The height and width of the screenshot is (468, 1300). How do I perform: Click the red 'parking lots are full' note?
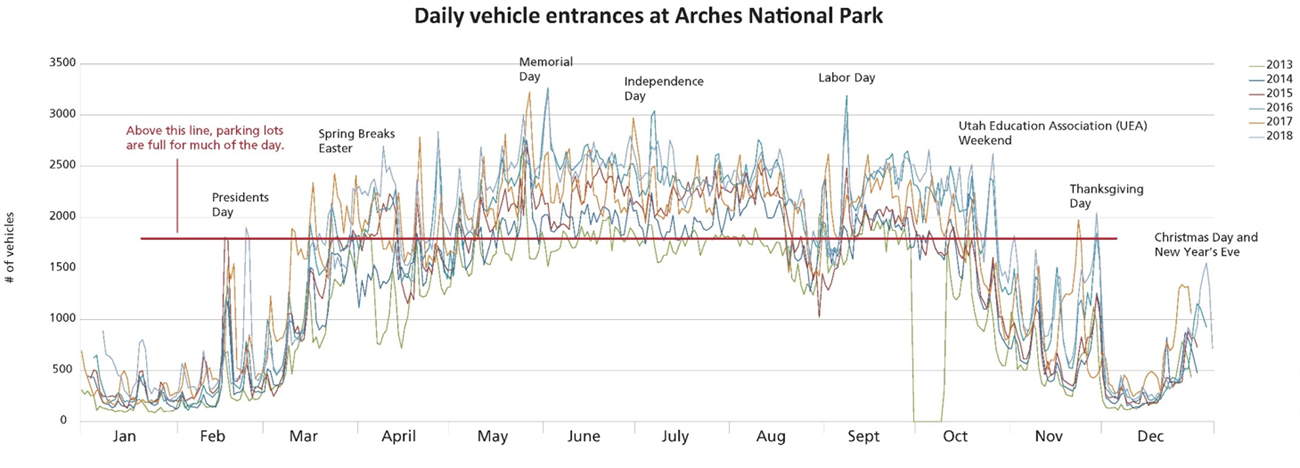tap(205, 138)
